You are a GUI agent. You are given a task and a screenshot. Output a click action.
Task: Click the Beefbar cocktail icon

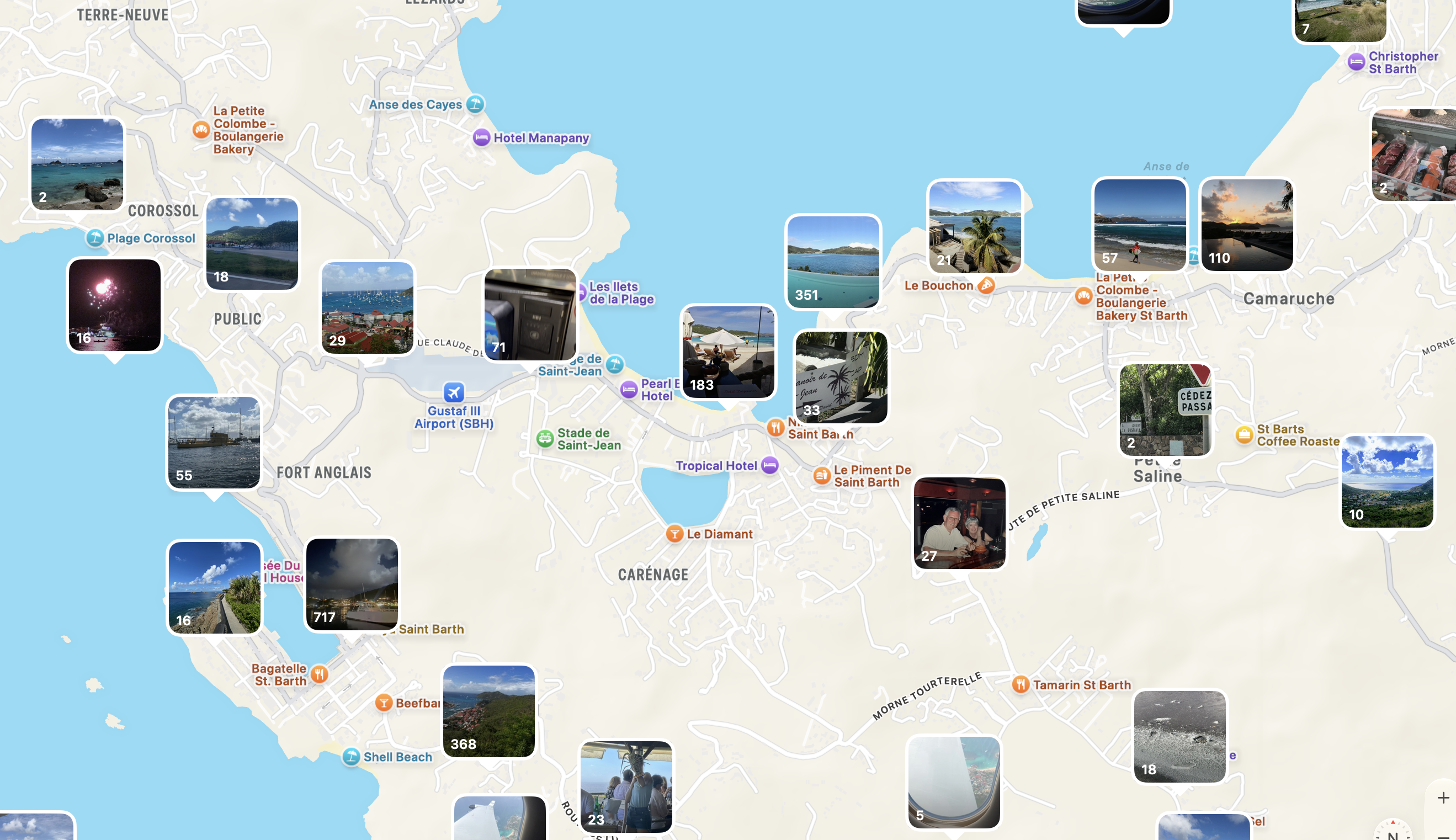(x=384, y=703)
